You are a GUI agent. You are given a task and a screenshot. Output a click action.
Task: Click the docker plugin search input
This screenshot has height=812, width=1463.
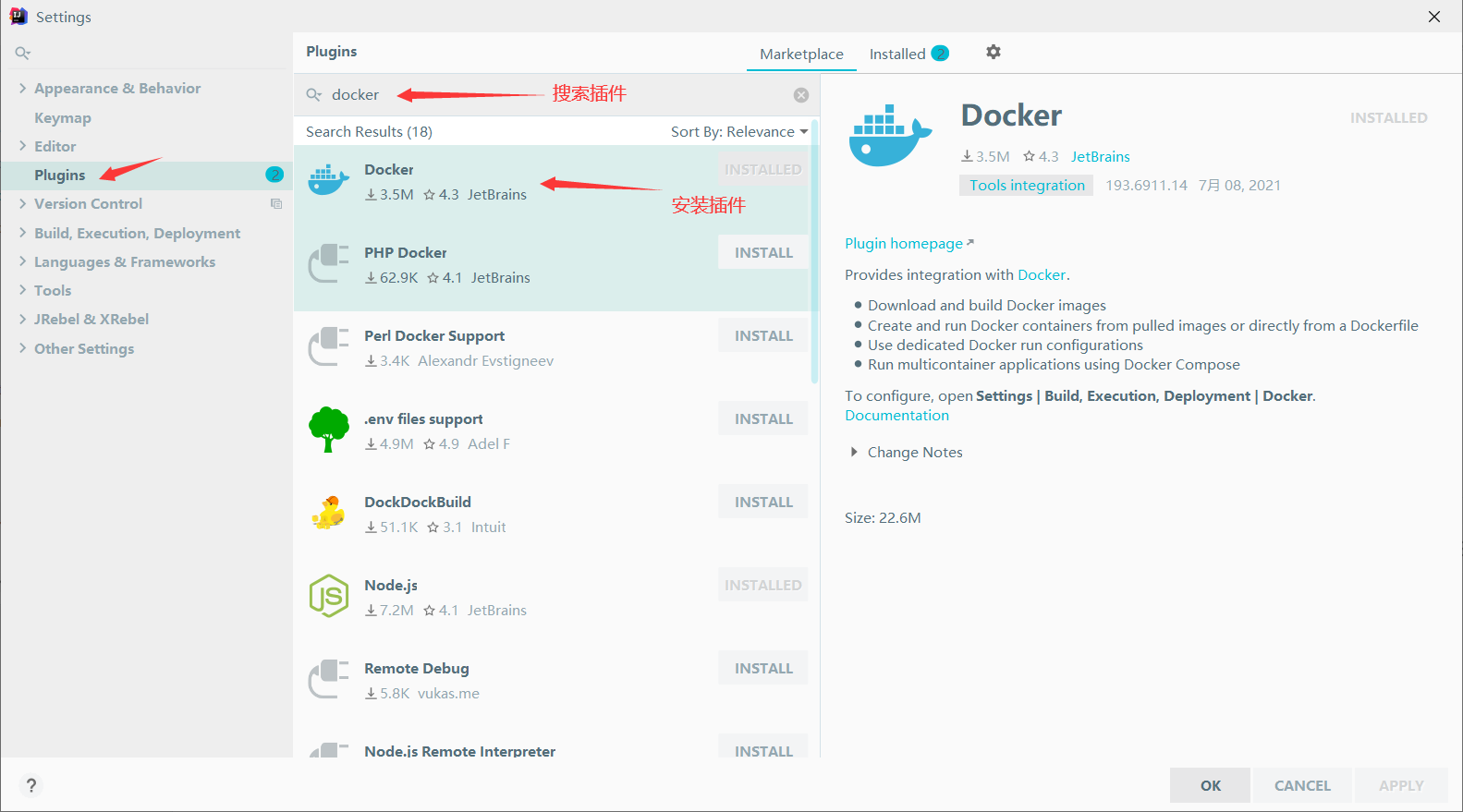coord(555,95)
